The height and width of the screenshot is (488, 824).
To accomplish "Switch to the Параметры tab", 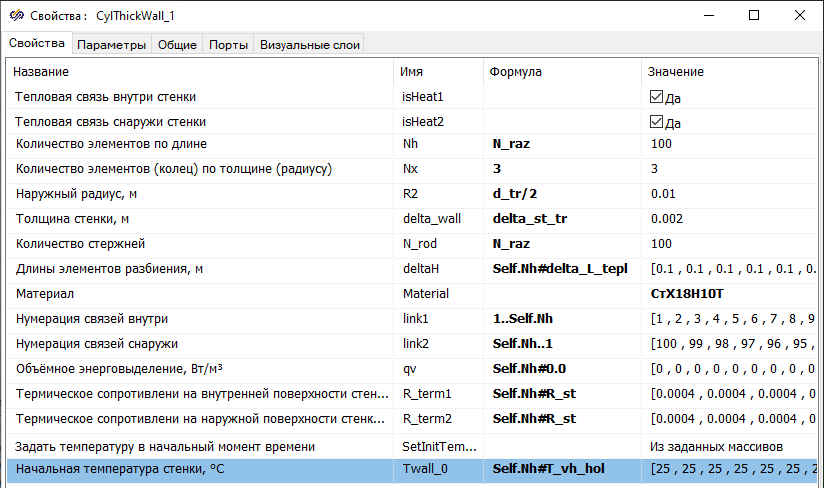I will (x=111, y=45).
